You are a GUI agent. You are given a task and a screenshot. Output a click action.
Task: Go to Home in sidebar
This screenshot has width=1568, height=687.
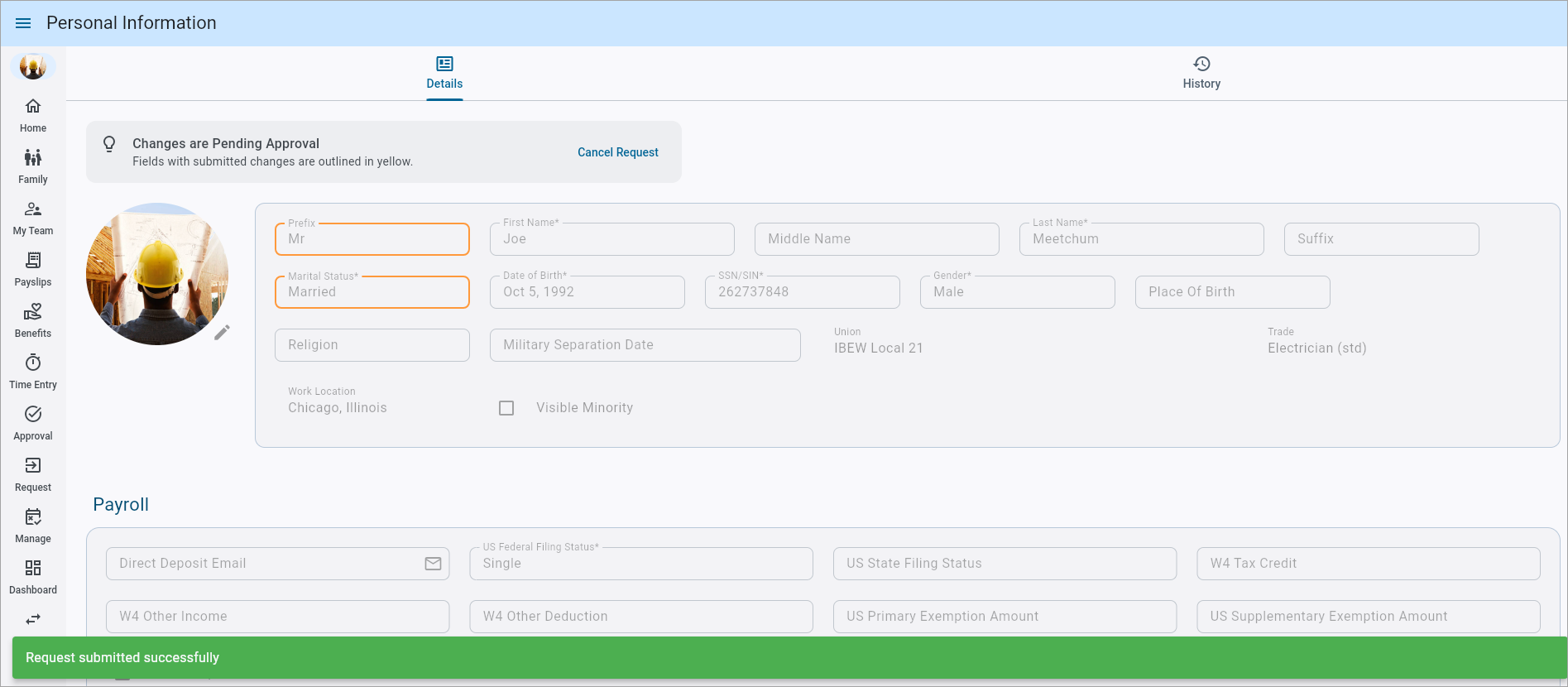tap(33, 115)
